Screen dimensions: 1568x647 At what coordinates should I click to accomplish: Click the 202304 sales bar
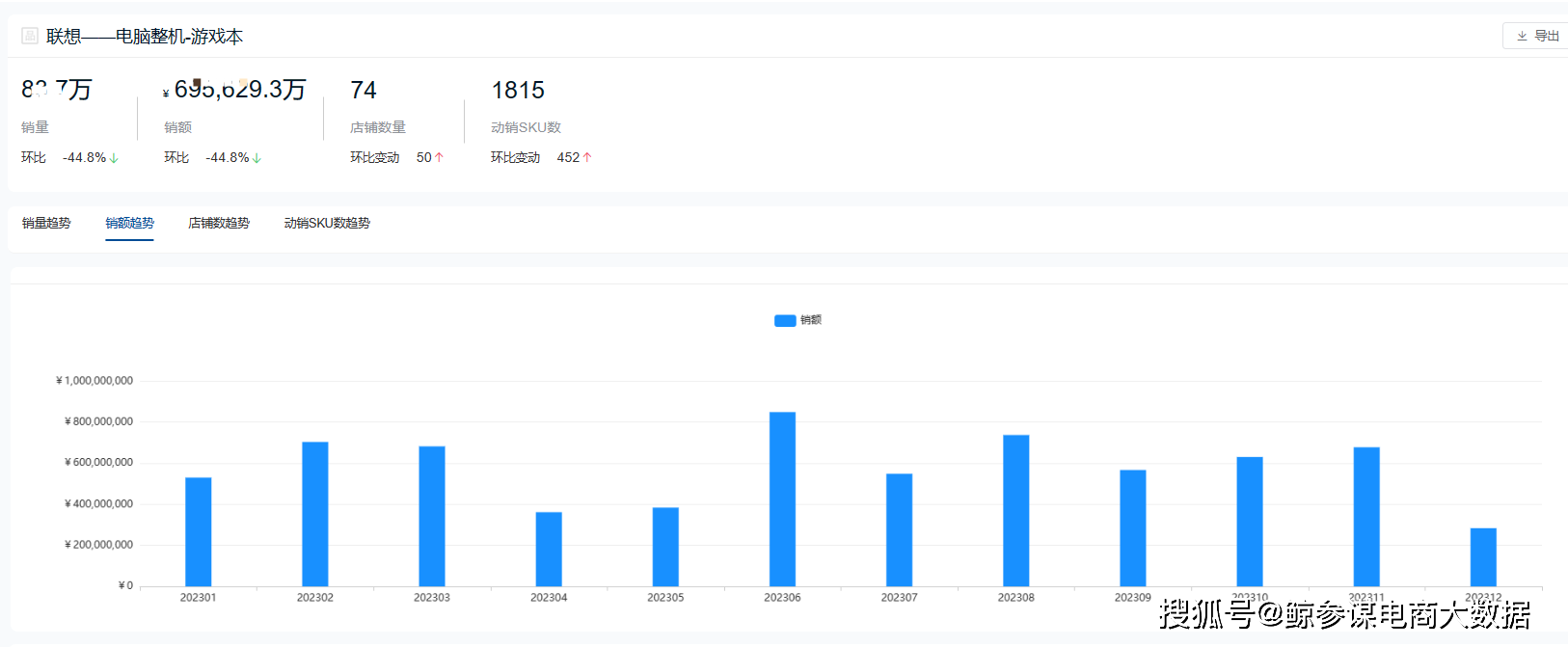pos(549,550)
